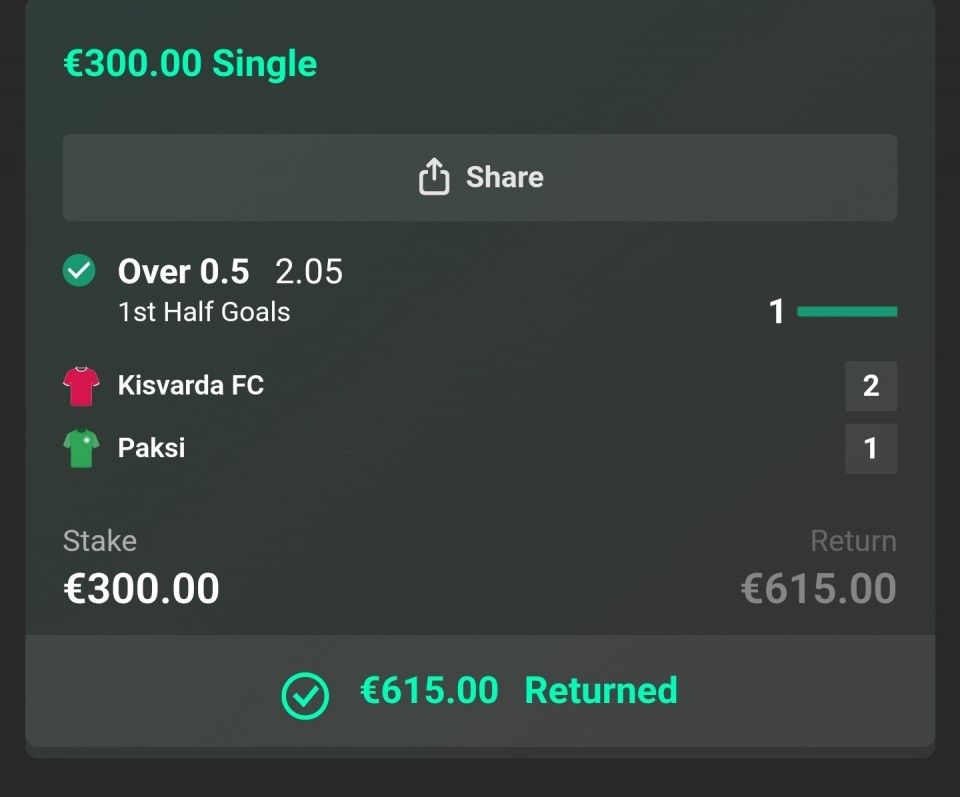Screen dimensions: 960x797
Task: Open the €300.00 Single bet header
Action: point(190,64)
